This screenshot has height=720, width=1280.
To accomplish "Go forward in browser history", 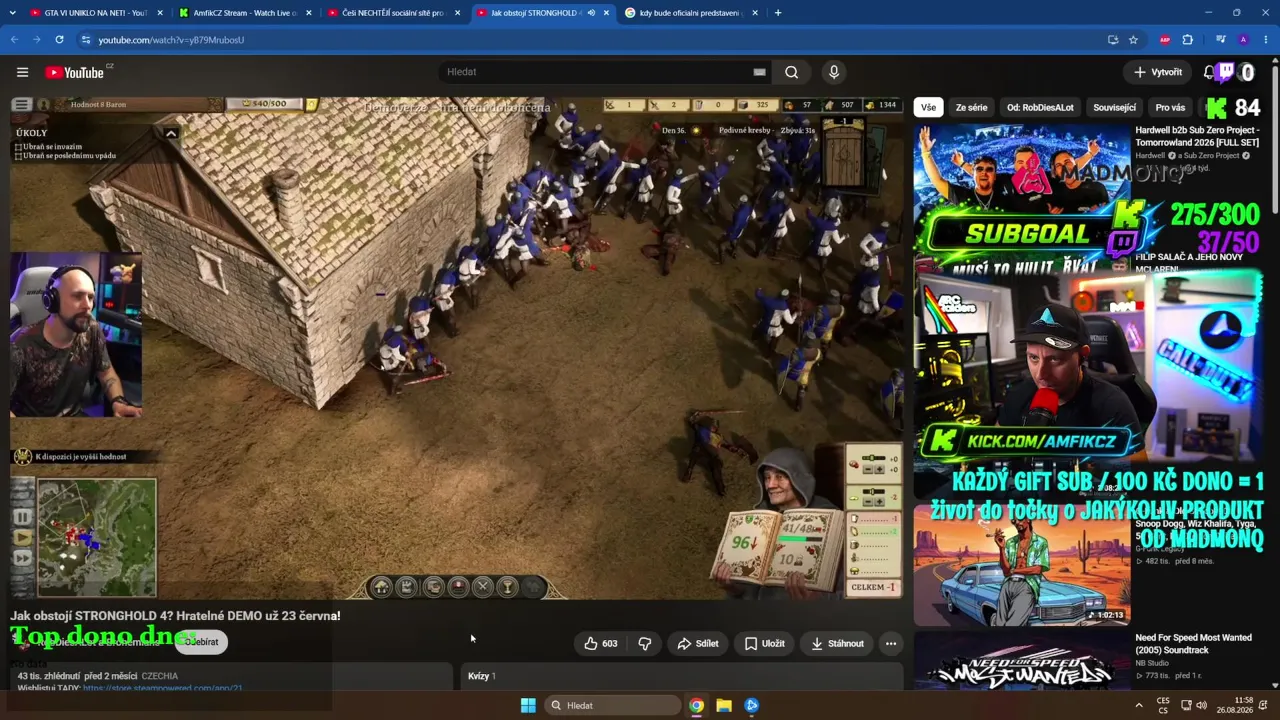I will pyautogui.click(x=36, y=40).
